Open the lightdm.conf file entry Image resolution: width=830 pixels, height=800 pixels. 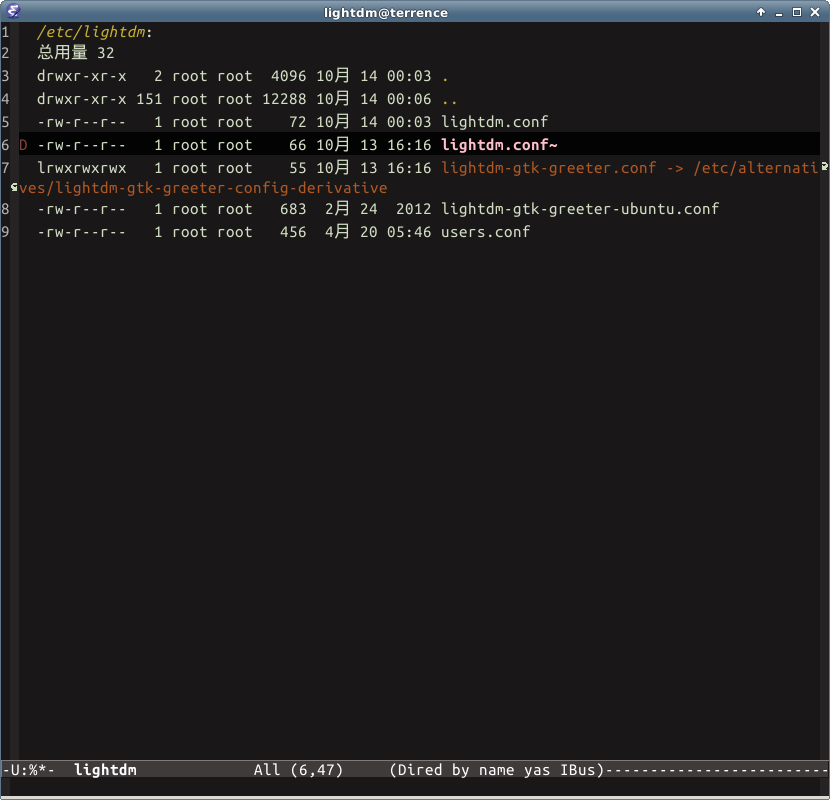tap(494, 122)
